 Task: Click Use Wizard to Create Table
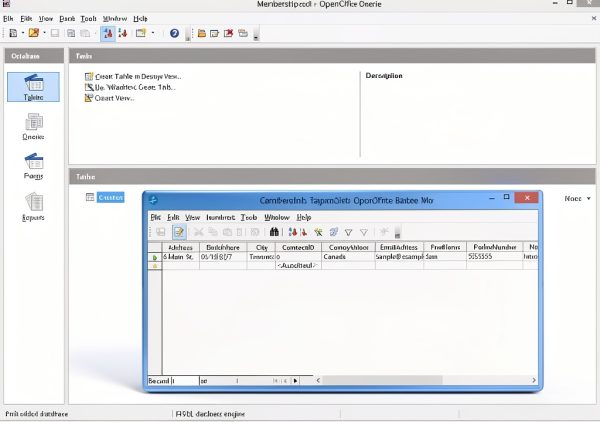pos(130,87)
